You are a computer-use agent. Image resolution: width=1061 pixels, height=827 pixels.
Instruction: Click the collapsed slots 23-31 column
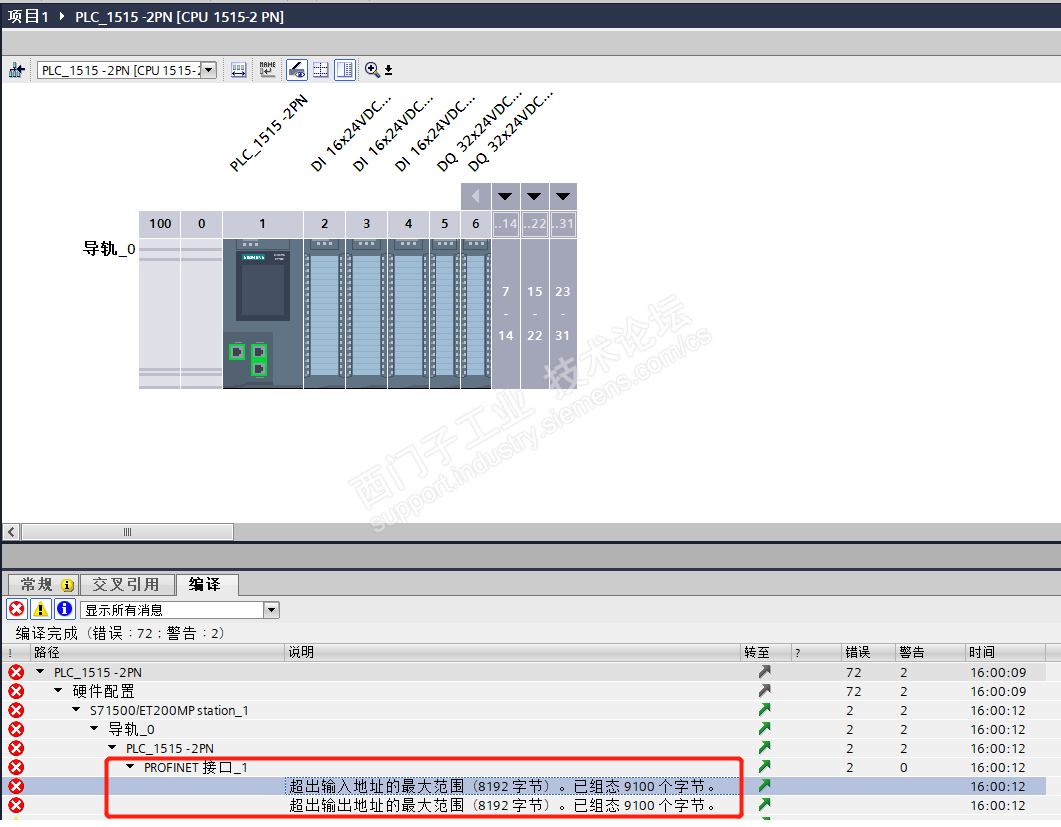tap(563, 313)
